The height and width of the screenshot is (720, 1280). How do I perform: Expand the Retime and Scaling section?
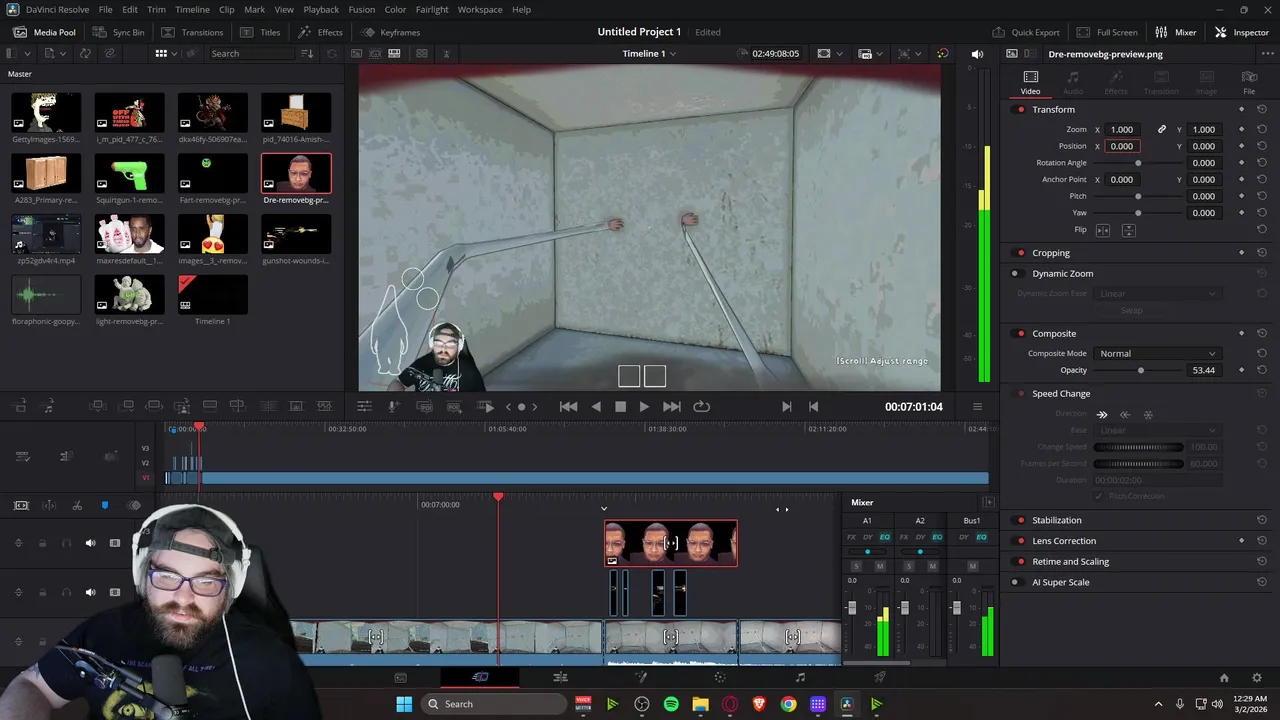coord(1070,561)
